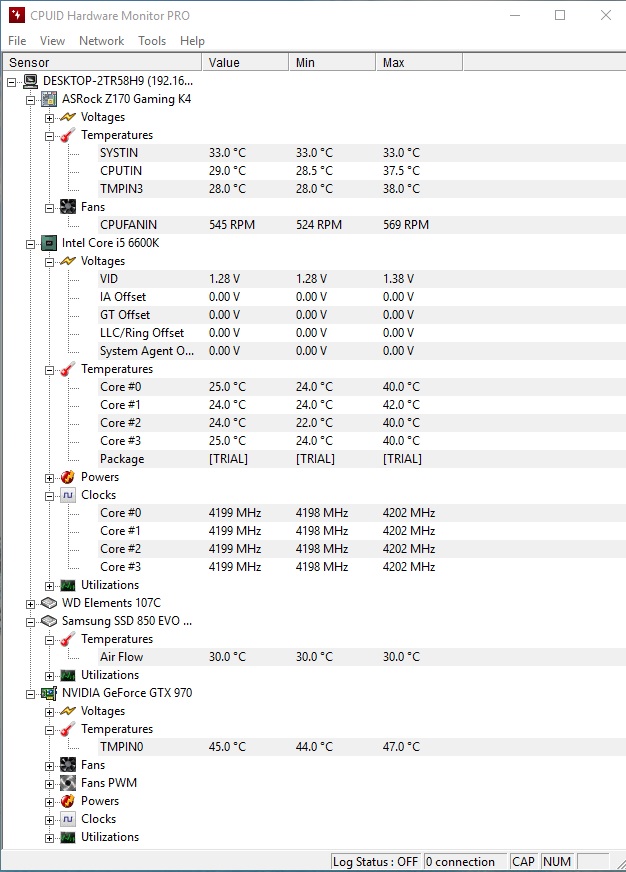Click the Min column header
This screenshot has height=872, width=626.
[x=332, y=62]
